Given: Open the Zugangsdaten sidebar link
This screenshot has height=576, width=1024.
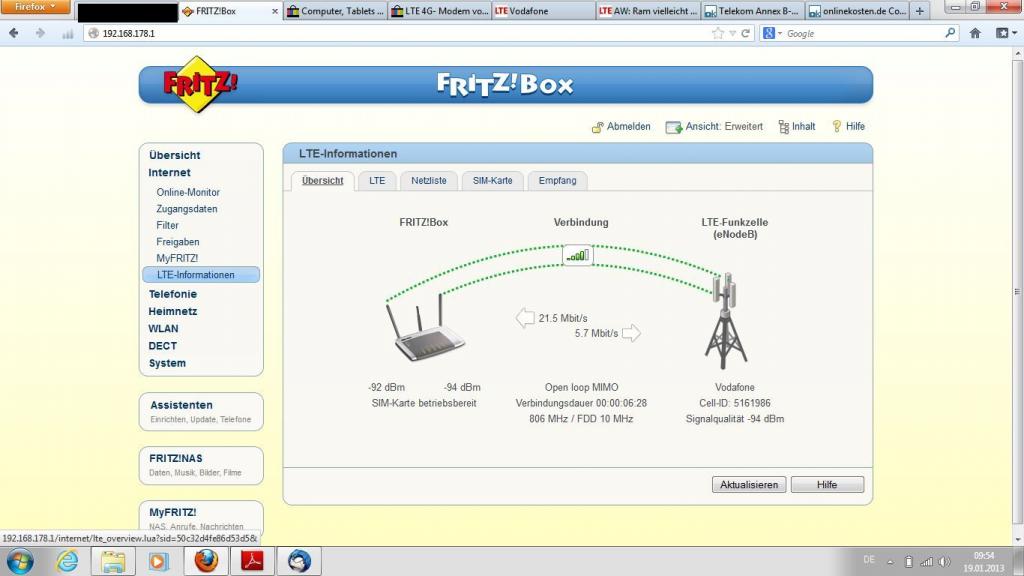Looking at the screenshot, I should click(187, 209).
